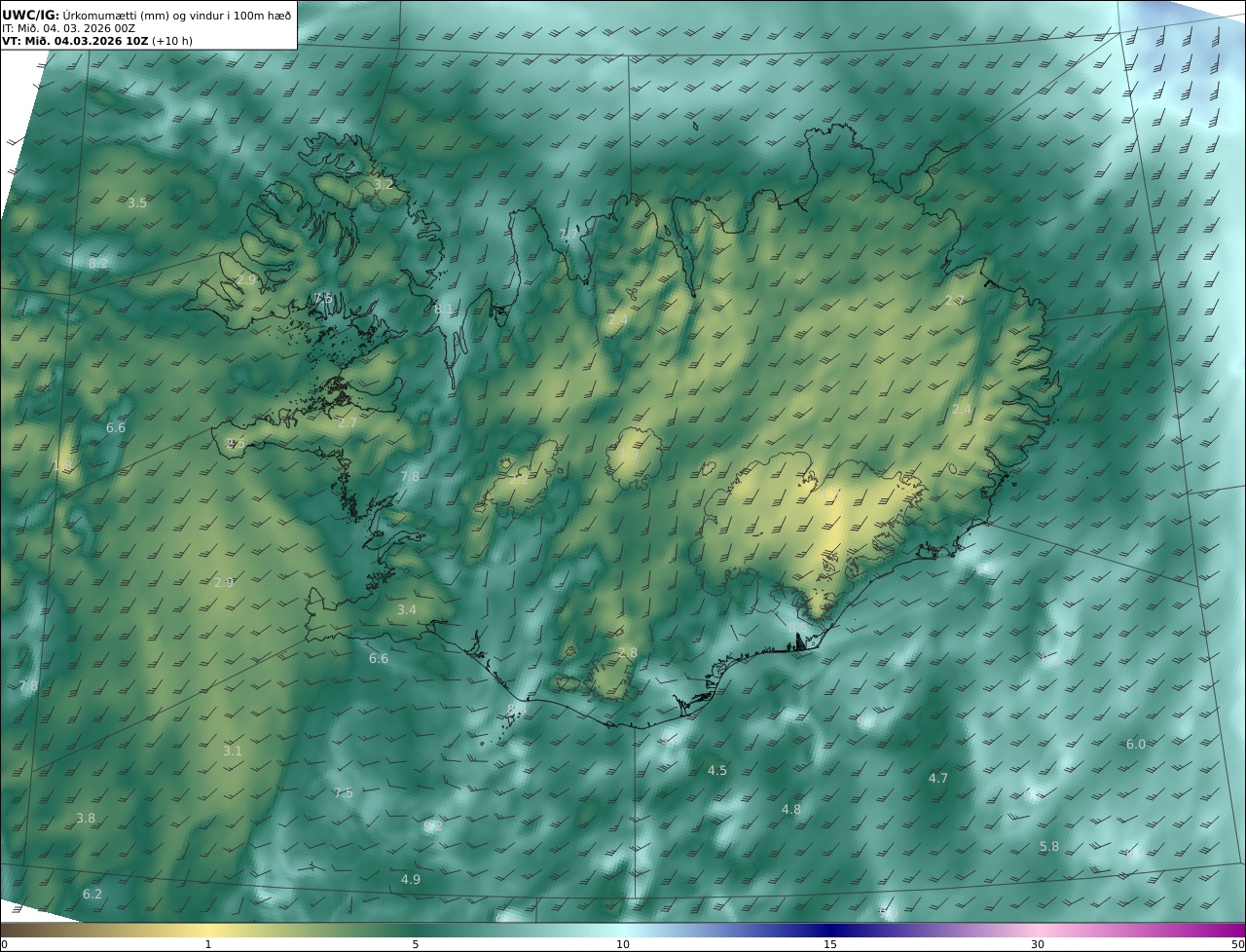
Task: Click the '4.7' value label on the map
Action: point(938,779)
